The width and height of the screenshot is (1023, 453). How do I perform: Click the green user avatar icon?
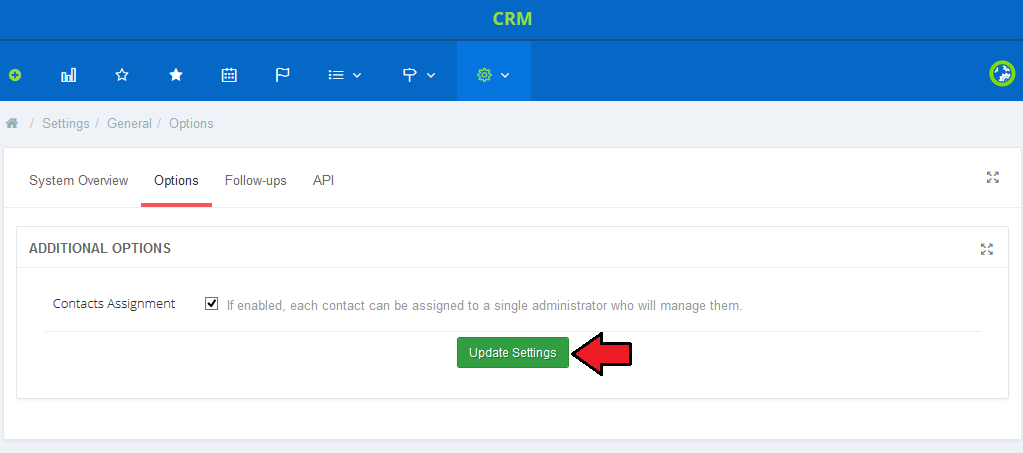(1002, 74)
